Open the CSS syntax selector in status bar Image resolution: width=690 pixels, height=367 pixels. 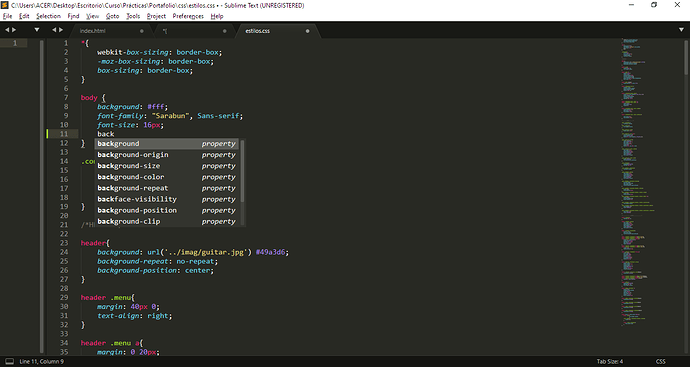[x=661, y=361]
